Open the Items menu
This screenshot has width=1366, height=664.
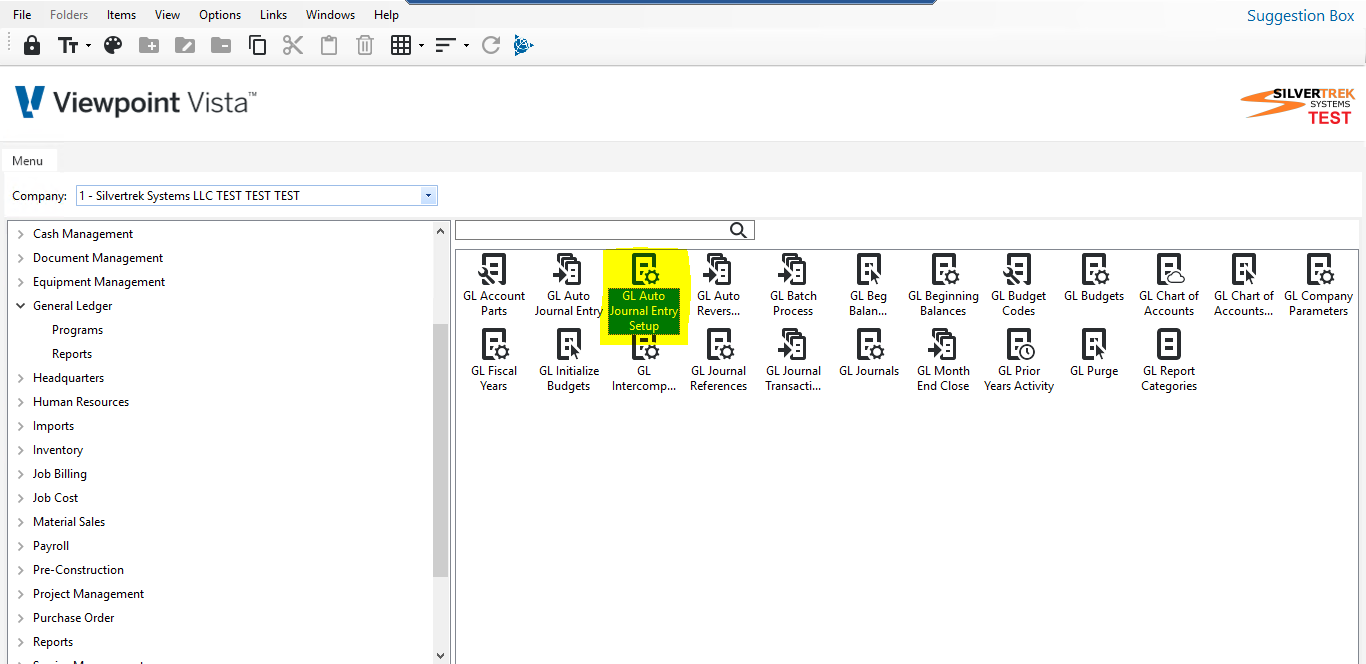coord(121,15)
